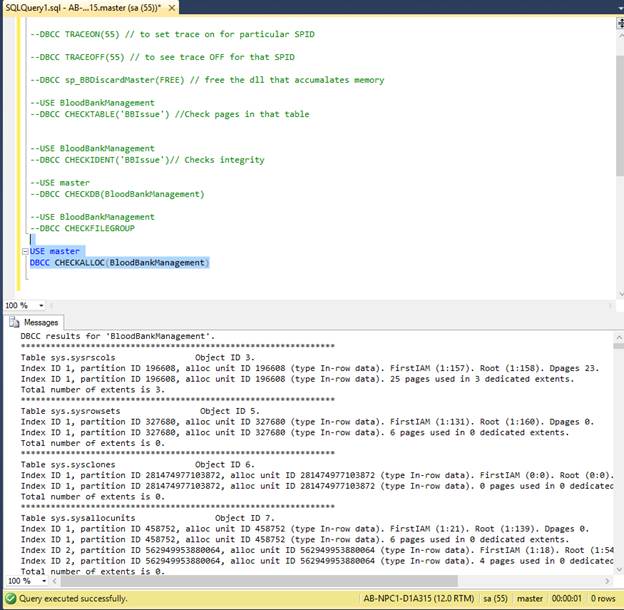Click the 'Table sys.sysrscols' result line

138,357
